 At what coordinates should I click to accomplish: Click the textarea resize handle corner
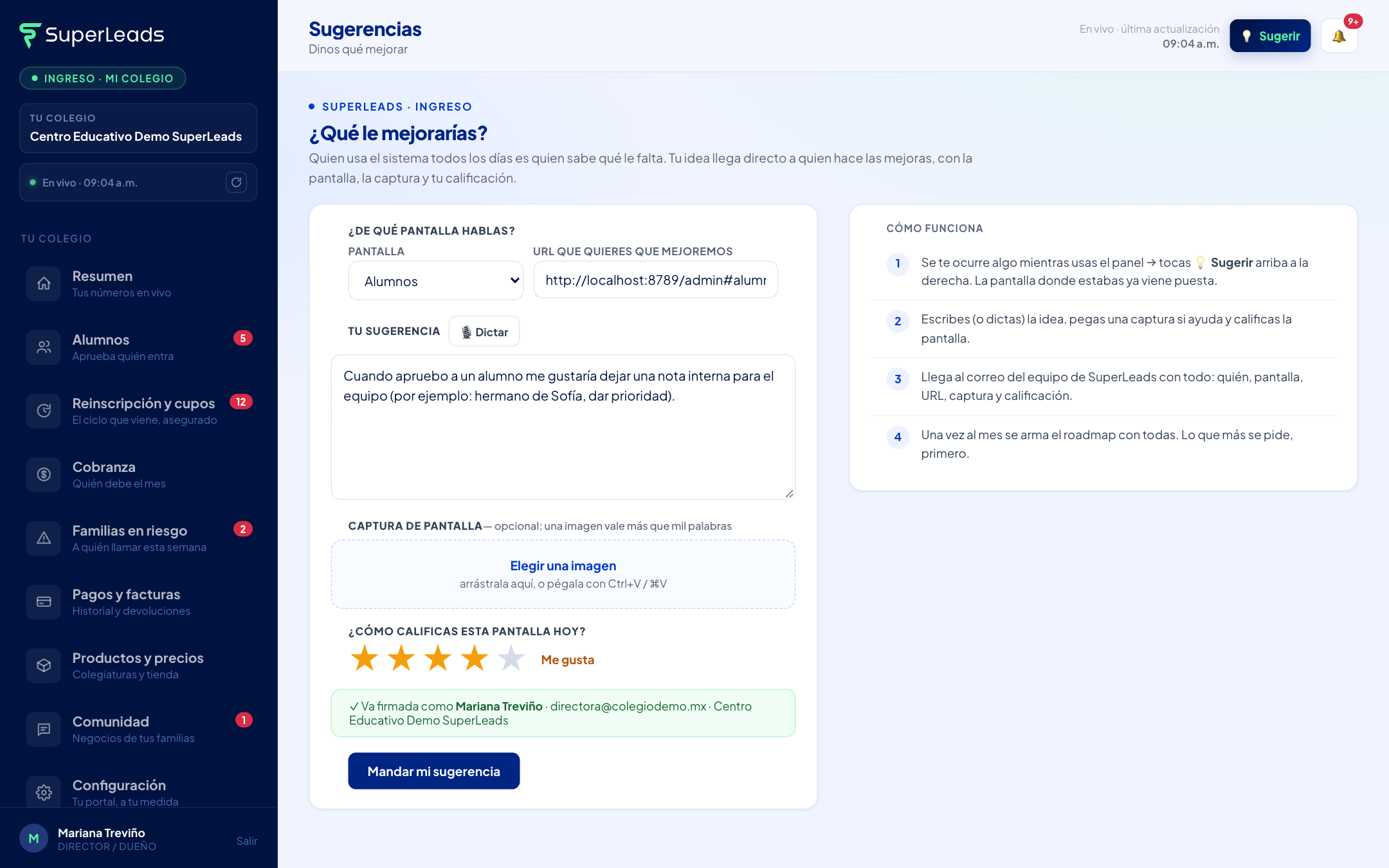click(x=789, y=493)
